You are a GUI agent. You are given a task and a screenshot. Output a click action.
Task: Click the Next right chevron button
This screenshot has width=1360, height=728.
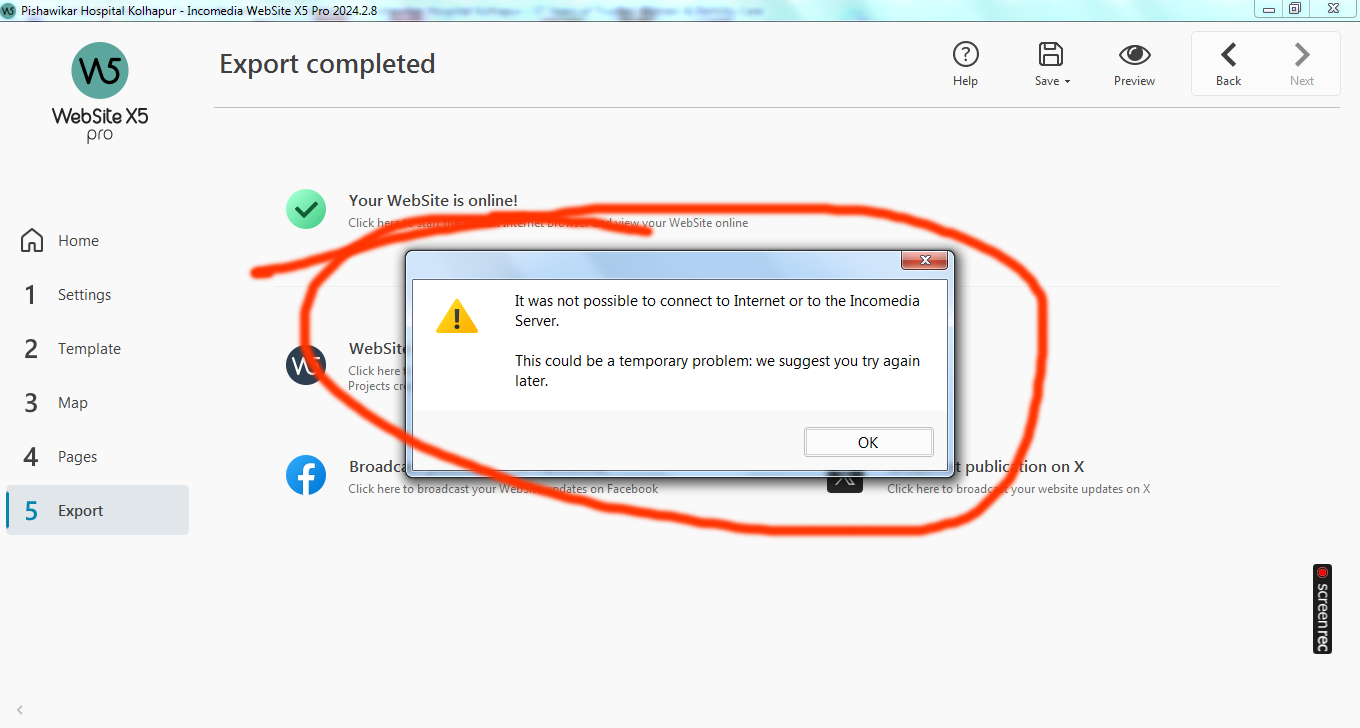pyautogui.click(x=1301, y=54)
